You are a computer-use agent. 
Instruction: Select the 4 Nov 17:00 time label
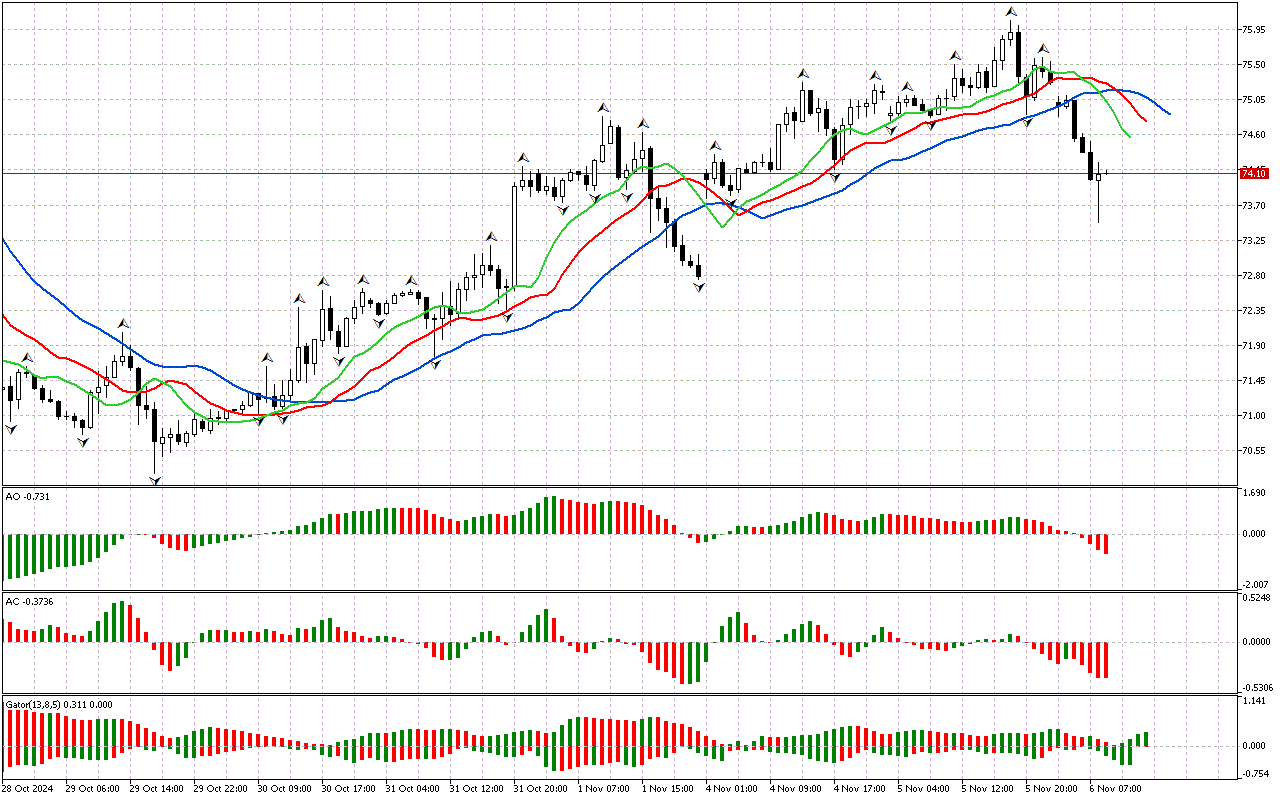[860, 788]
